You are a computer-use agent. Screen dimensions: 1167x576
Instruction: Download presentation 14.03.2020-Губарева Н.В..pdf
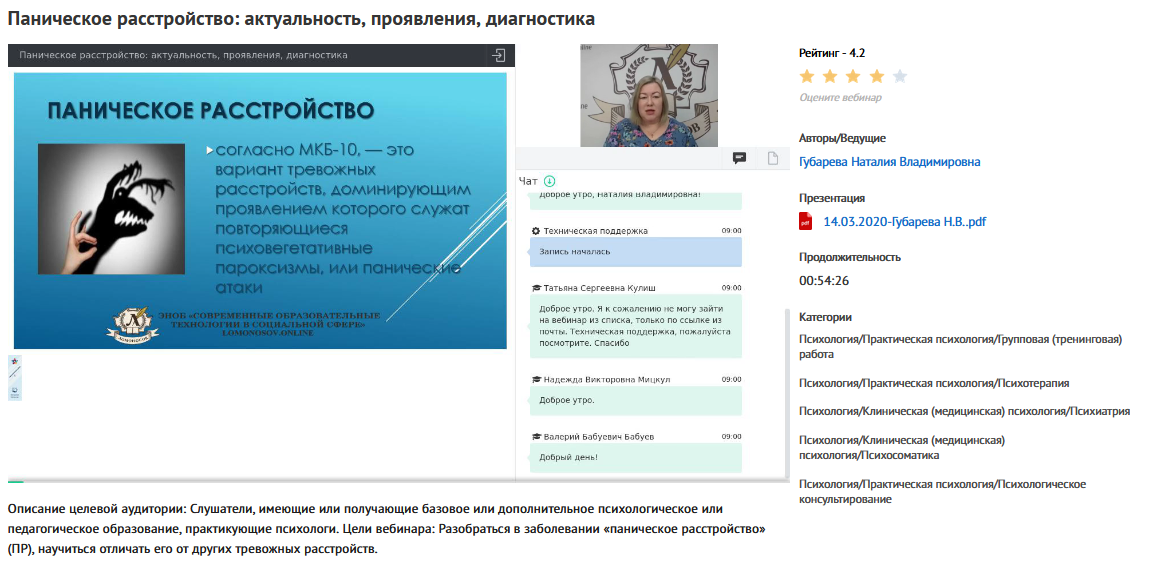[904, 222]
